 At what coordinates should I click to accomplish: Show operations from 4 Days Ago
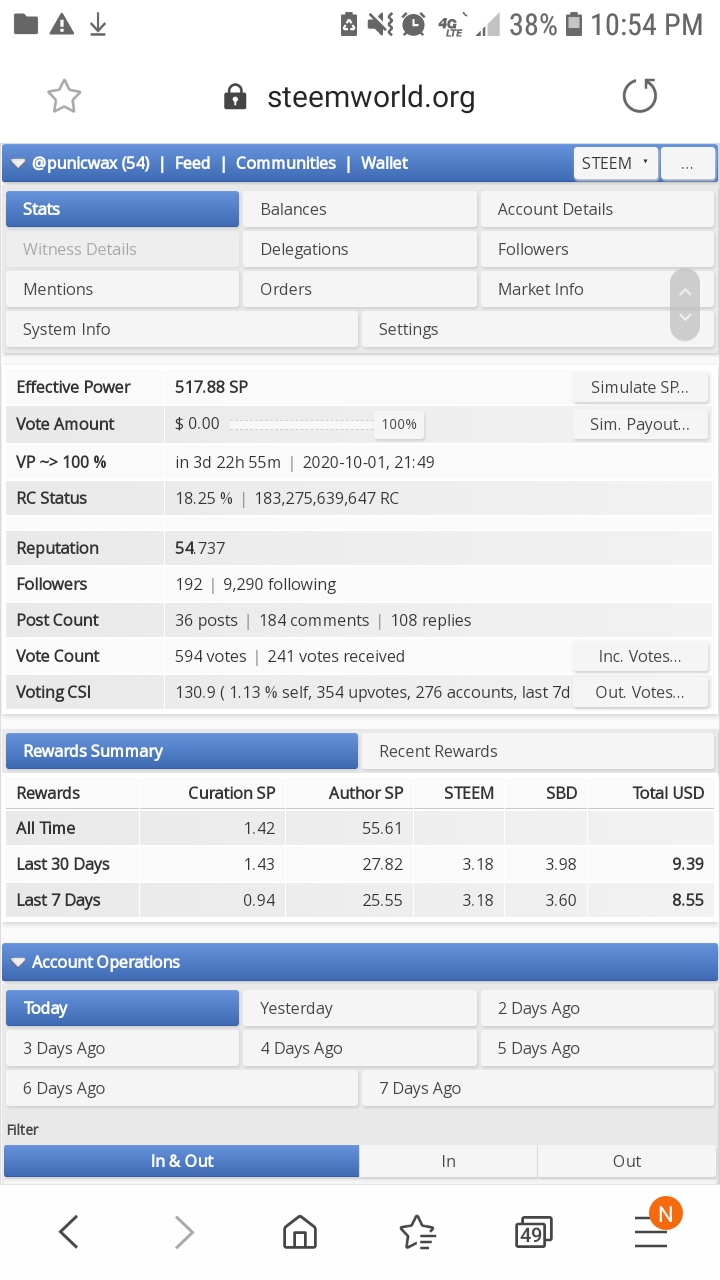(360, 1048)
